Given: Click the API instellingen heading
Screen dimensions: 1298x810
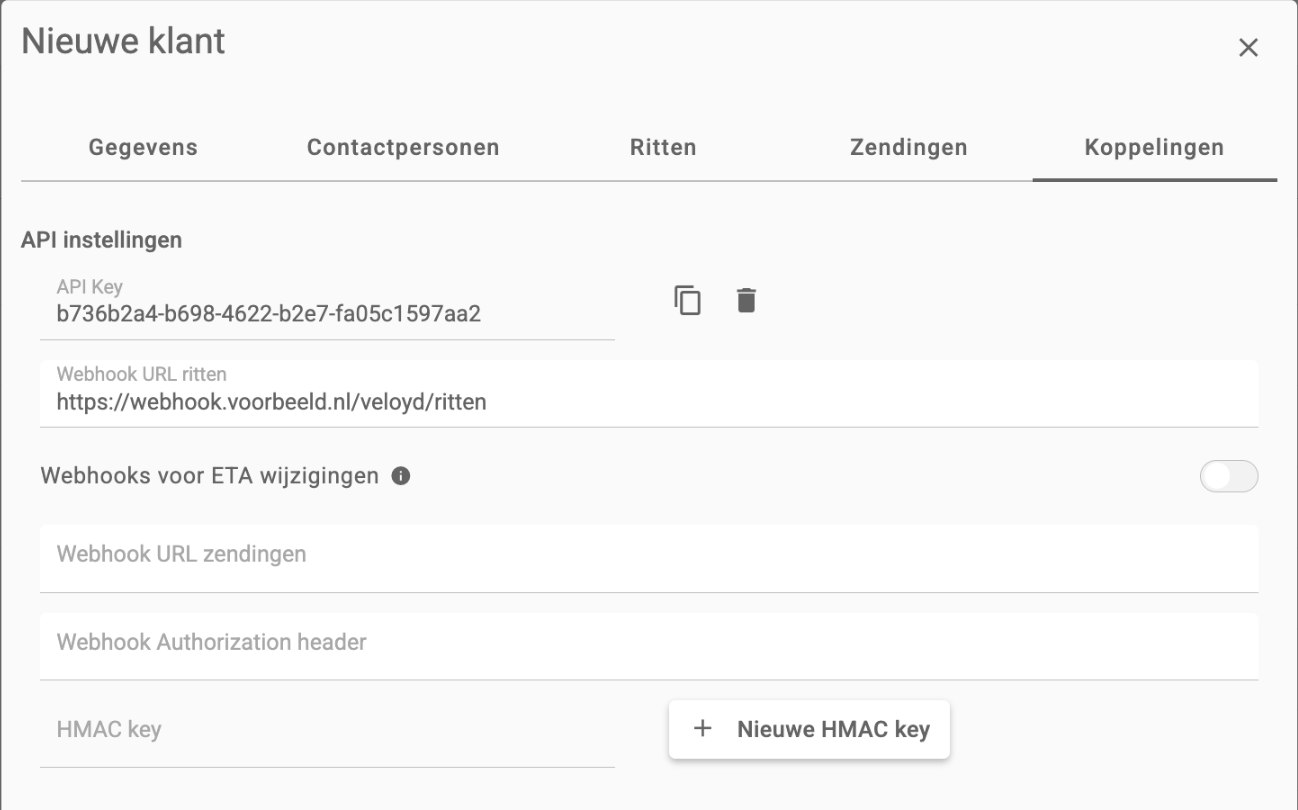Looking at the screenshot, I should (101, 240).
